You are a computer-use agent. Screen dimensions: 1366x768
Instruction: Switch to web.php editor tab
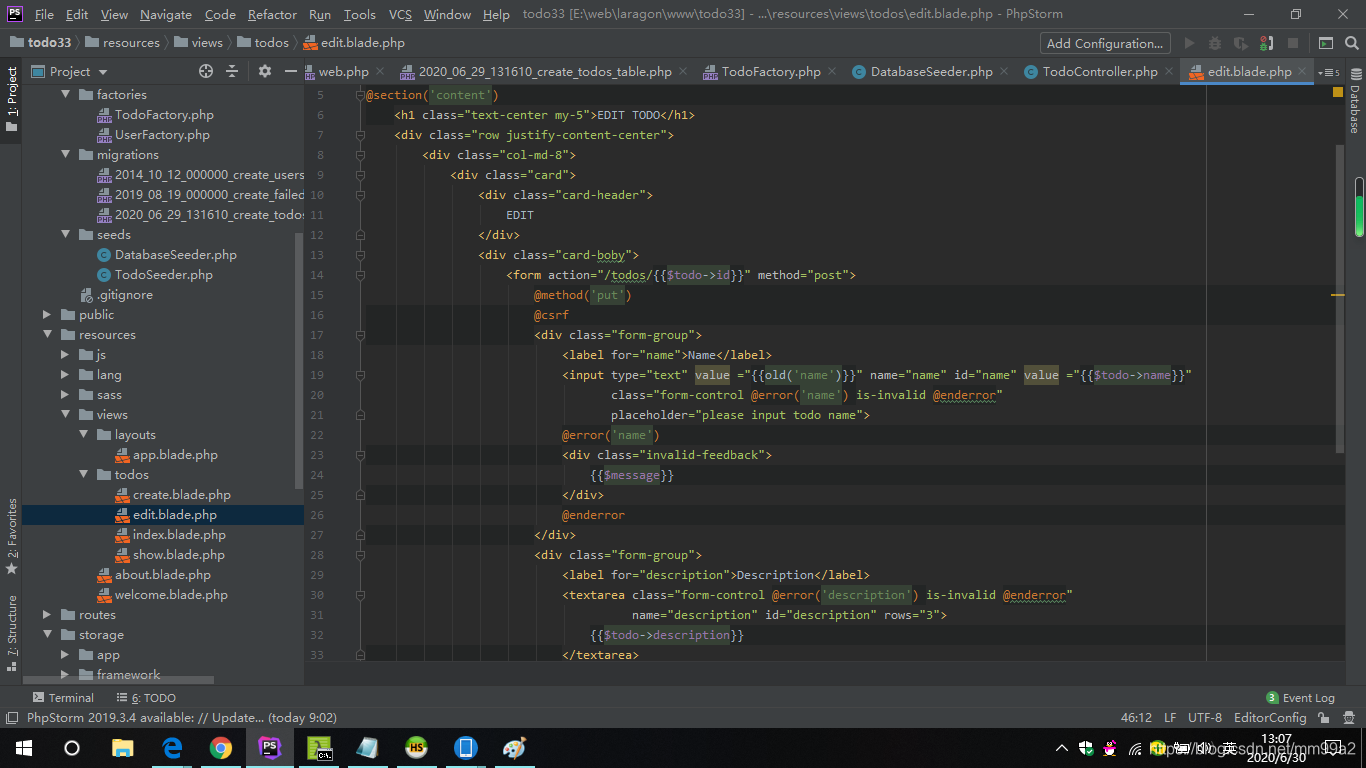click(343, 72)
